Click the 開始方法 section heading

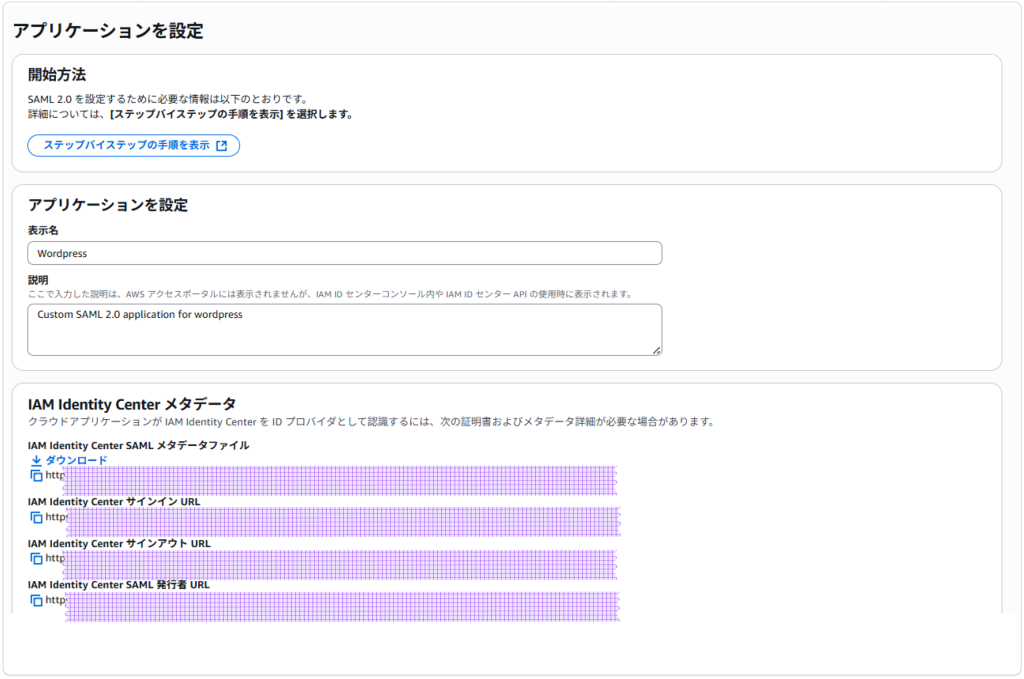[57, 75]
